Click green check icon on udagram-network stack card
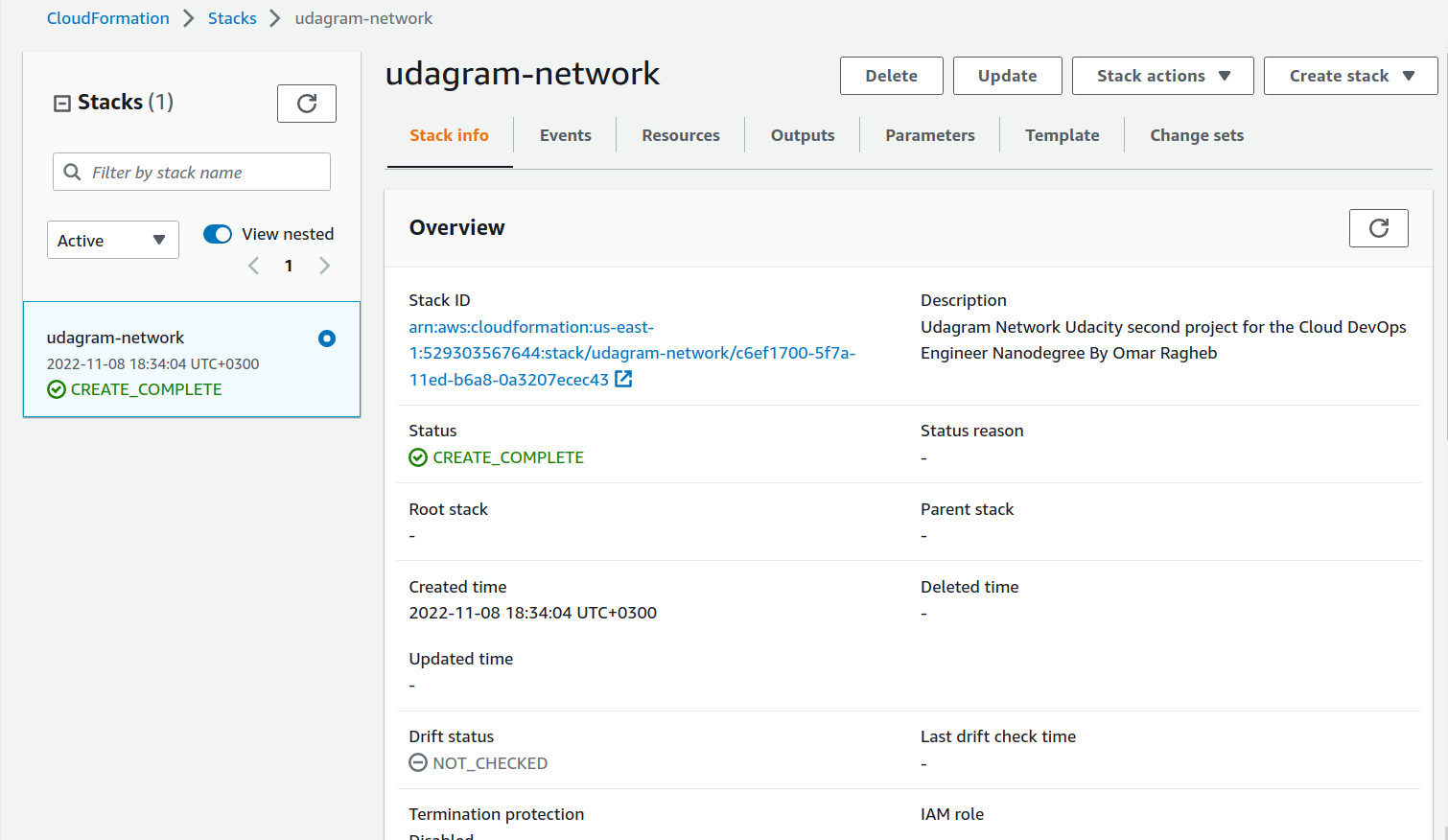Screen dimensions: 1448x840 click(x=57, y=389)
